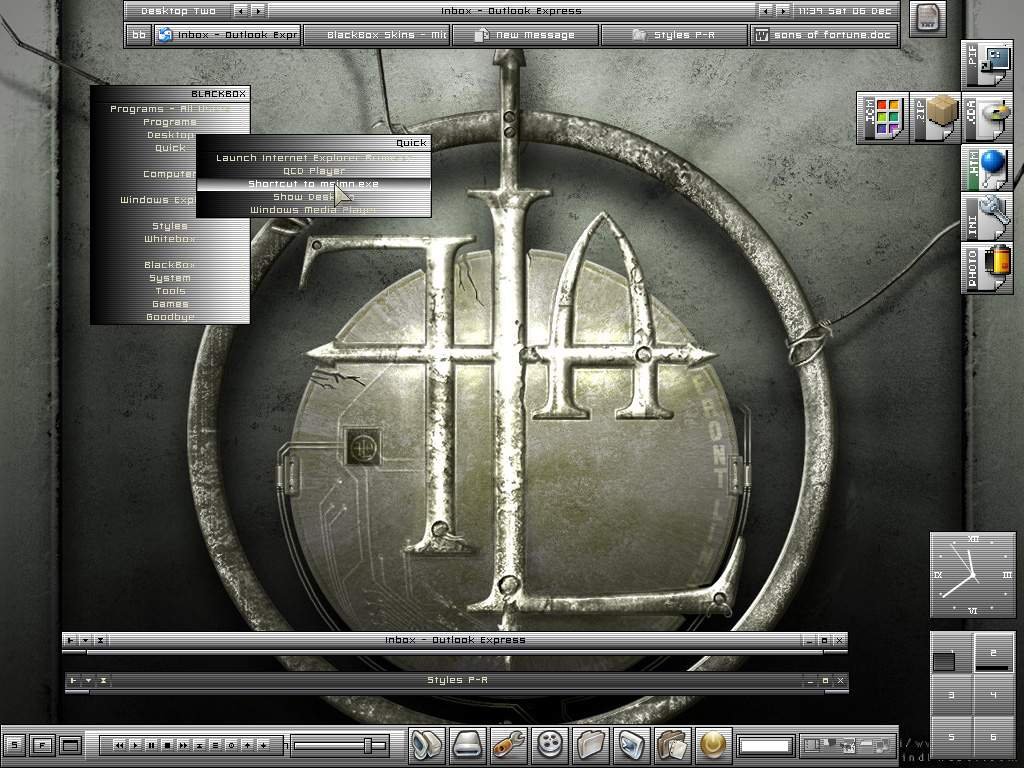Expand the System submenu in BlackBox menu
The width and height of the screenshot is (1024, 768).
[x=170, y=278]
